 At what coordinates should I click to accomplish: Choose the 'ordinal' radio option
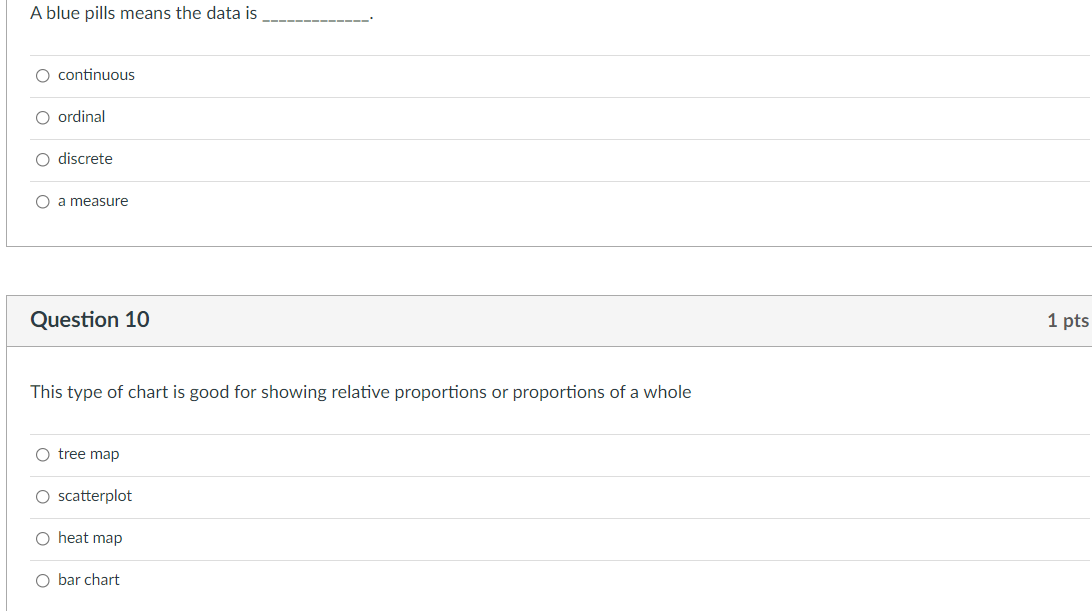coord(42,117)
